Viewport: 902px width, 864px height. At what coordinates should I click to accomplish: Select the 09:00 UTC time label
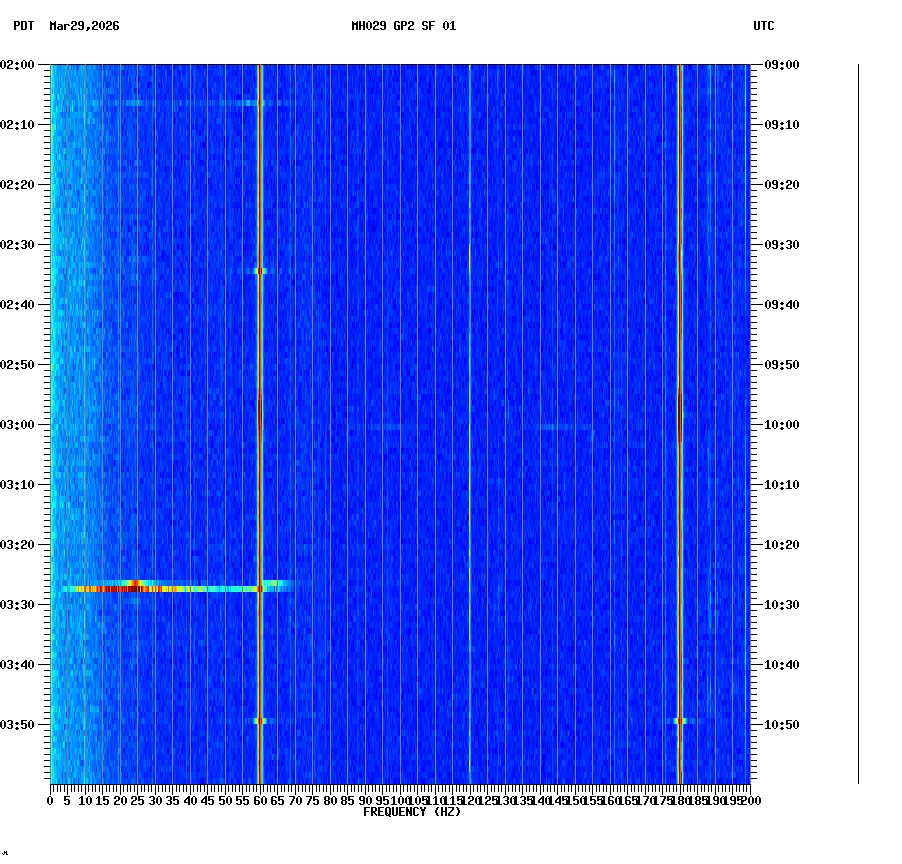tap(780, 66)
